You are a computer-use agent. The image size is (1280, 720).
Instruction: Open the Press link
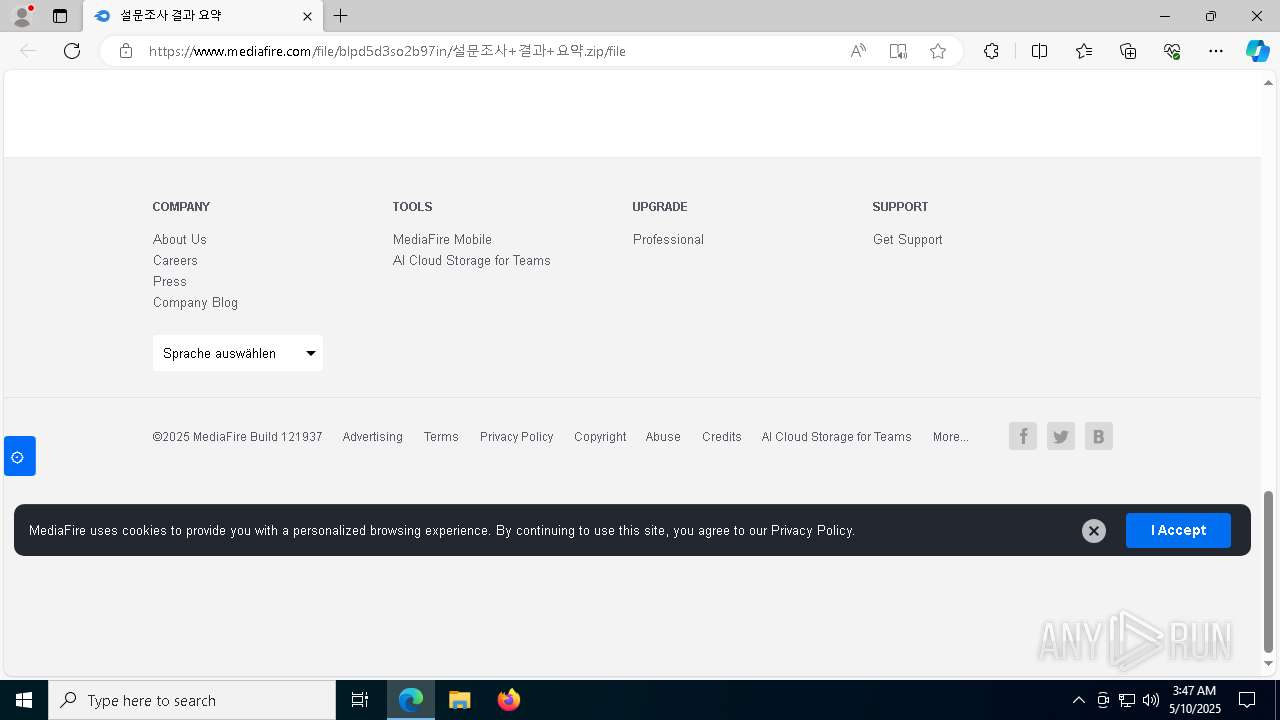(x=170, y=281)
